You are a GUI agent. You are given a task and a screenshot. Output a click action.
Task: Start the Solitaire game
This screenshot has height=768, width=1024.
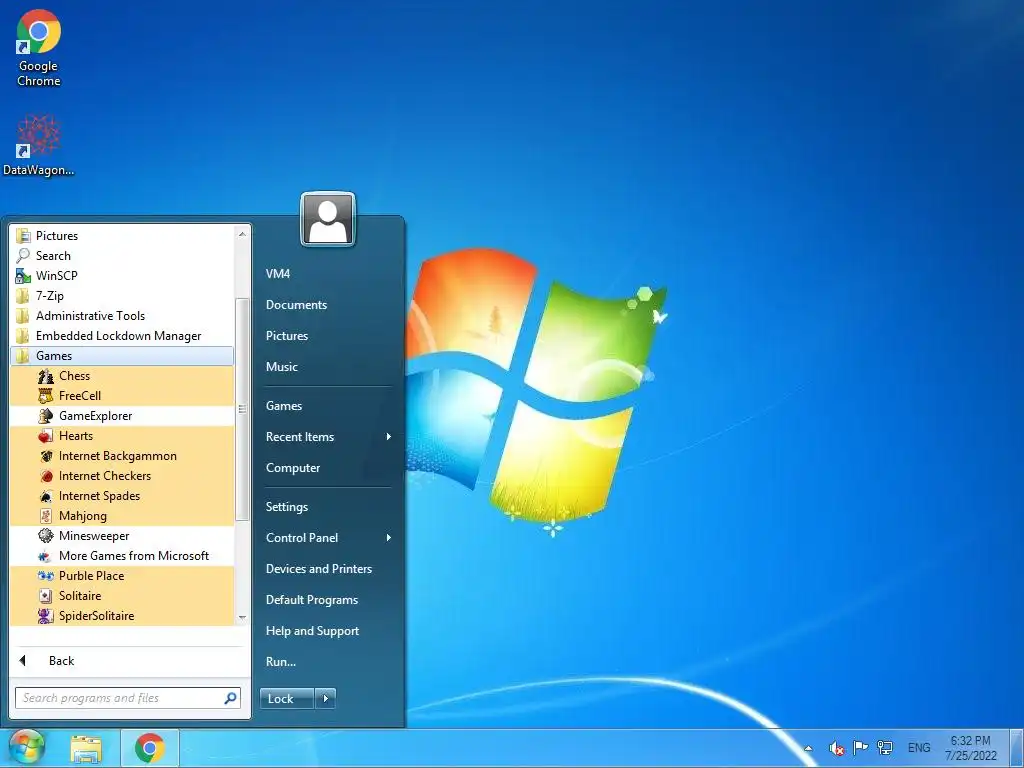click(x=121, y=596)
